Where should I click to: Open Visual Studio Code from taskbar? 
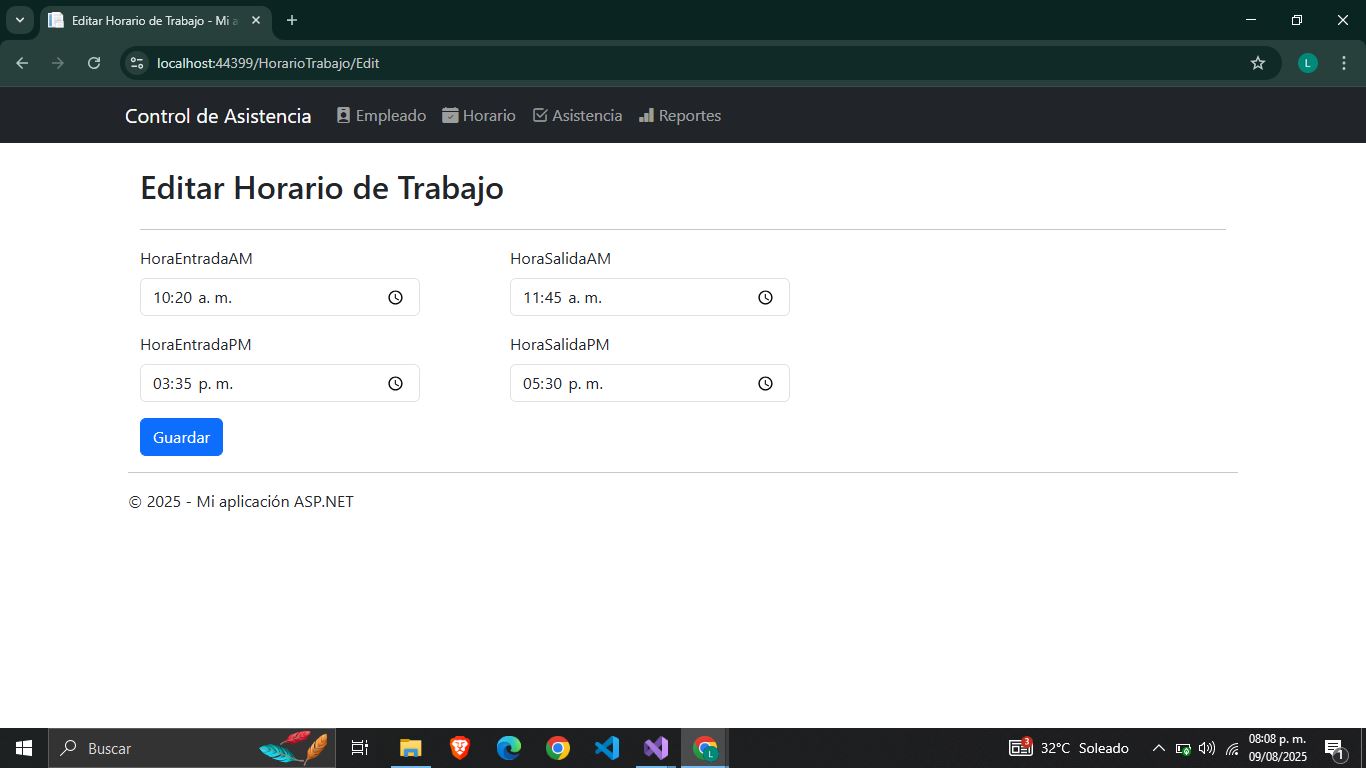pyautogui.click(x=607, y=748)
